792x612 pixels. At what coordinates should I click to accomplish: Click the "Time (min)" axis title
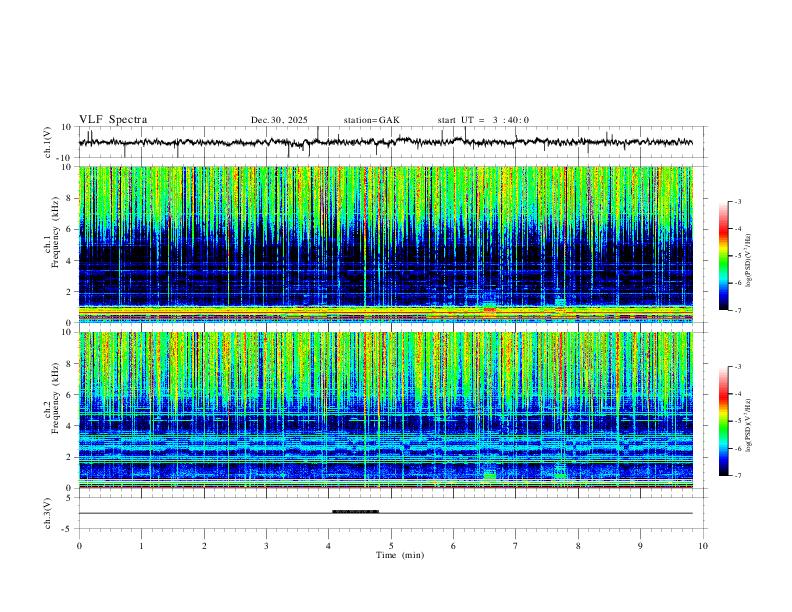[x=400, y=555]
